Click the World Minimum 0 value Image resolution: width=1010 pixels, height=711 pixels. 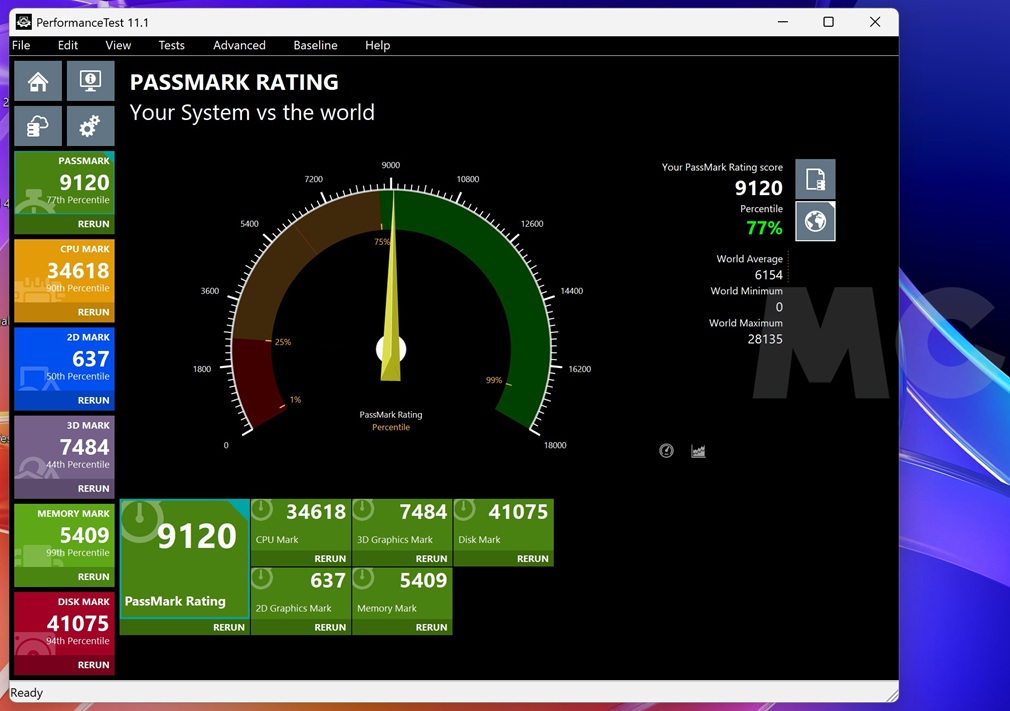point(779,307)
